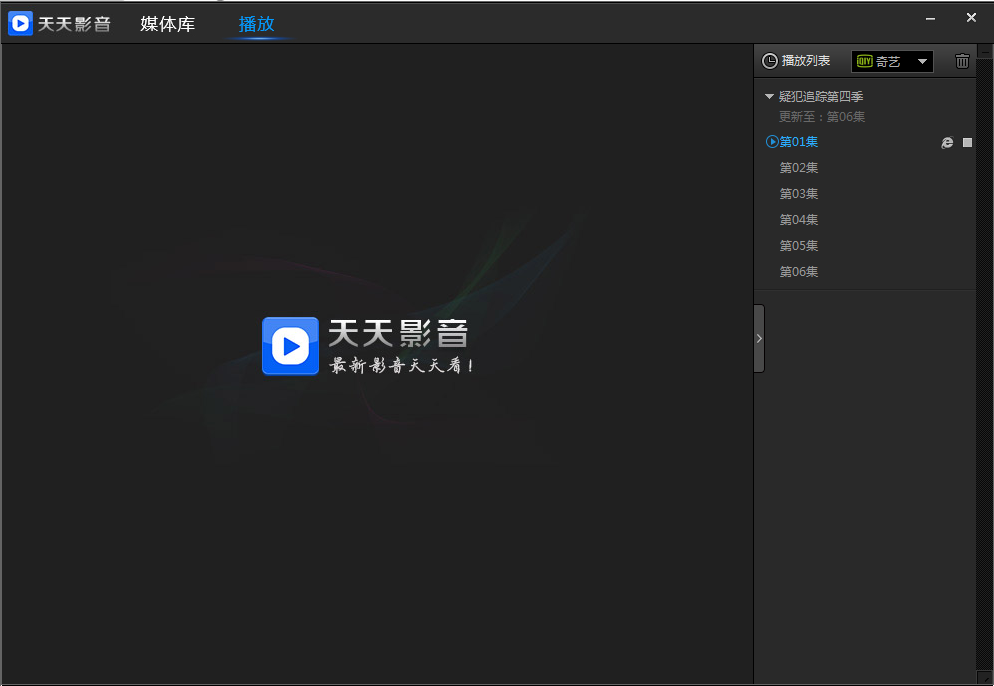Play episode 第02集
994x686 pixels.
tap(799, 168)
